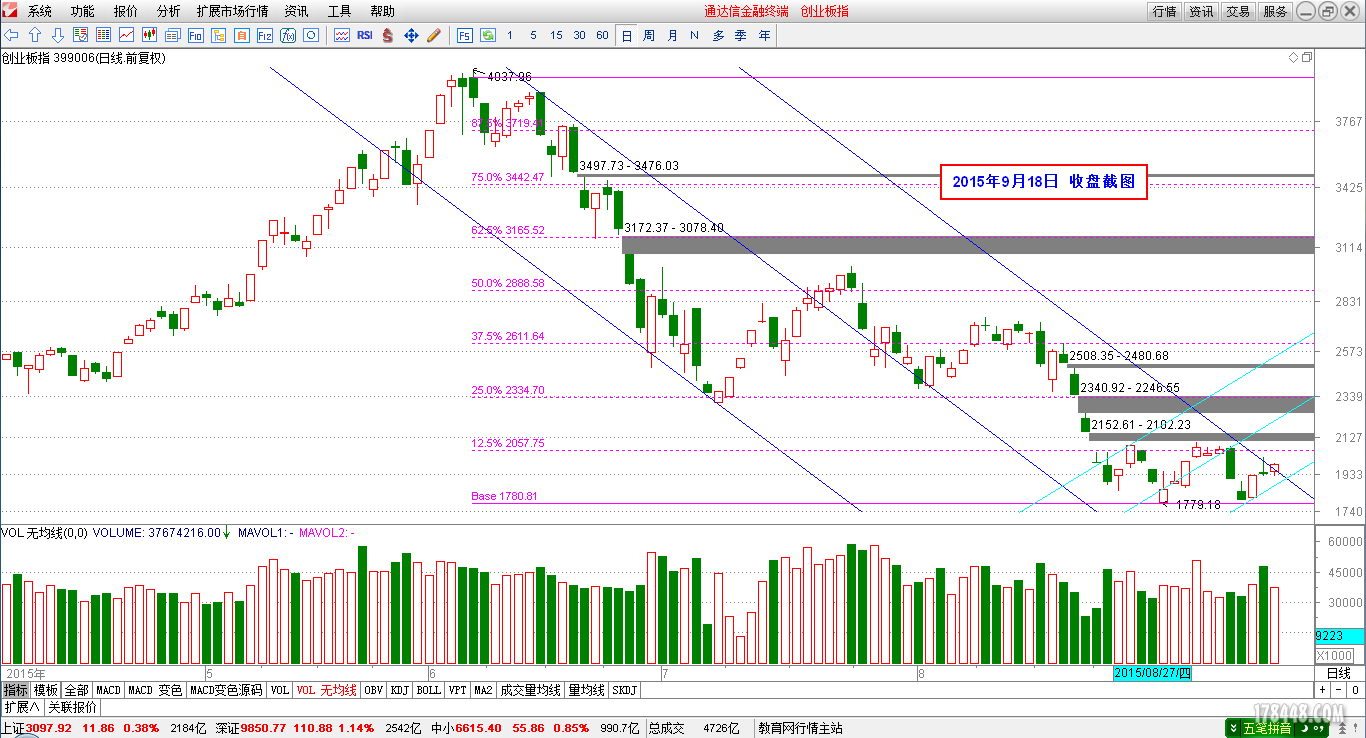This screenshot has height=738, width=1366.
Task: Open the 帮助 menu
Action: click(x=382, y=11)
